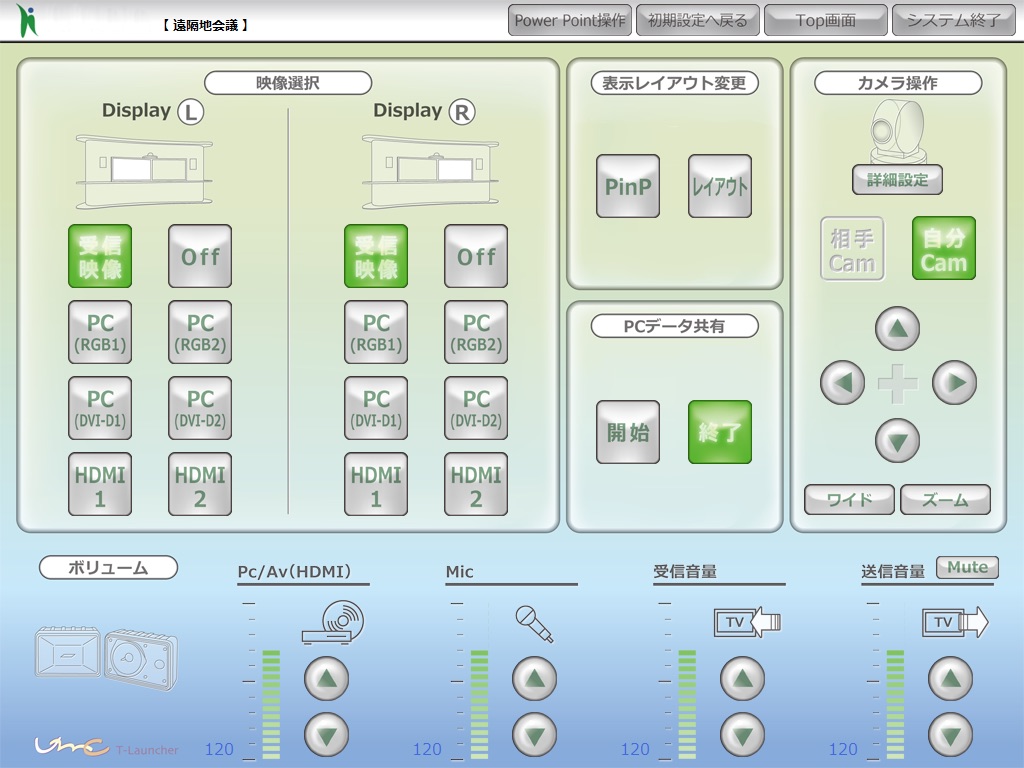Pan the camera left with the arrow
This screenshot has width=1024, height=768.
click(x=842, y=382)
